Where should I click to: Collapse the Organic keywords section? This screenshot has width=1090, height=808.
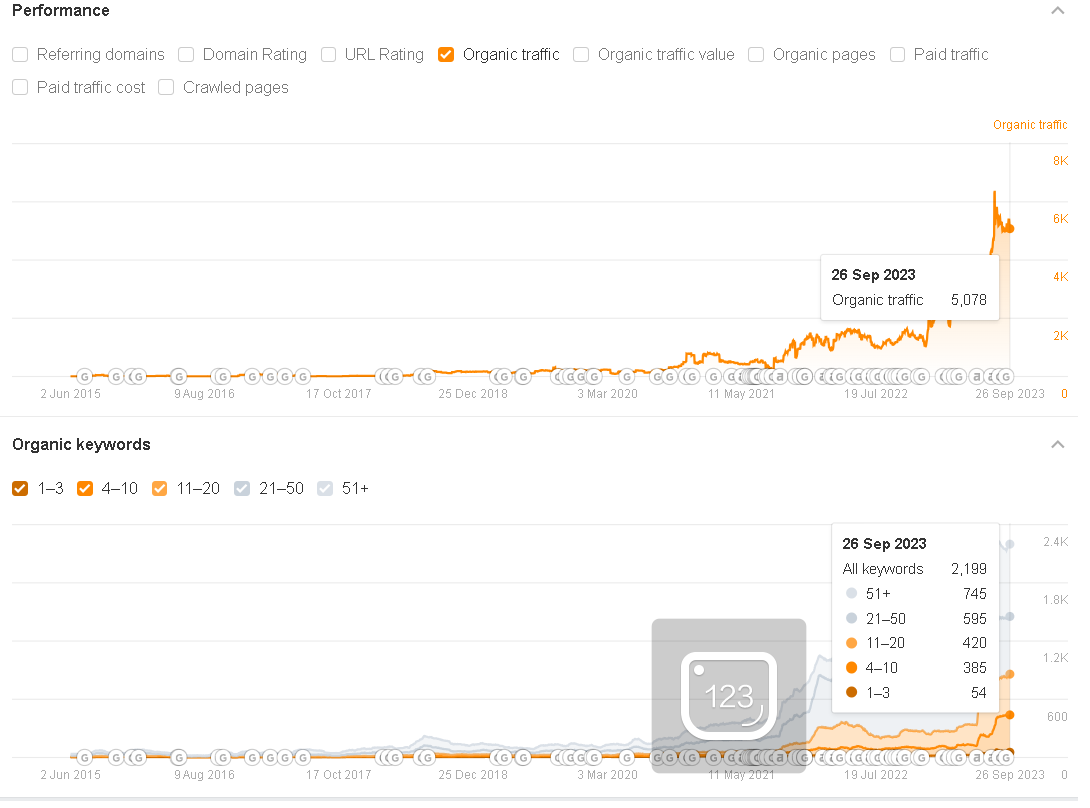point(1058,444)
